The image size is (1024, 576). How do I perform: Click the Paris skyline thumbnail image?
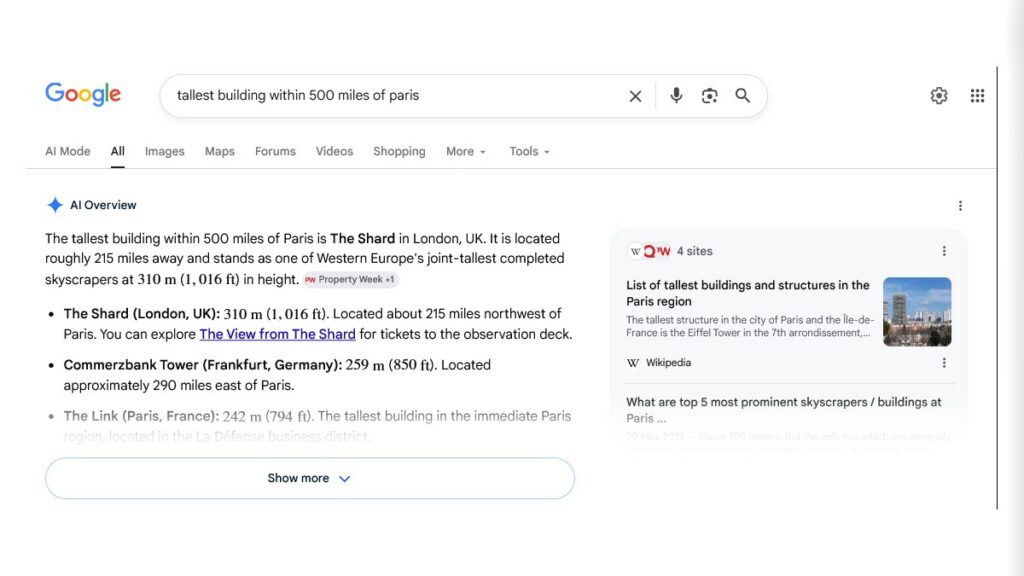tap(917, 312)
